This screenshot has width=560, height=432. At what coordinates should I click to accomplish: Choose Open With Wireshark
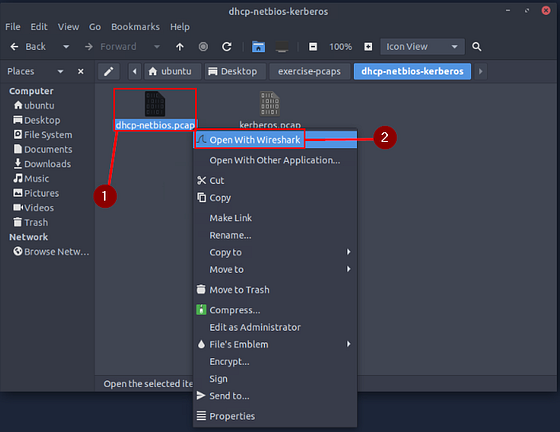[275, 140]
